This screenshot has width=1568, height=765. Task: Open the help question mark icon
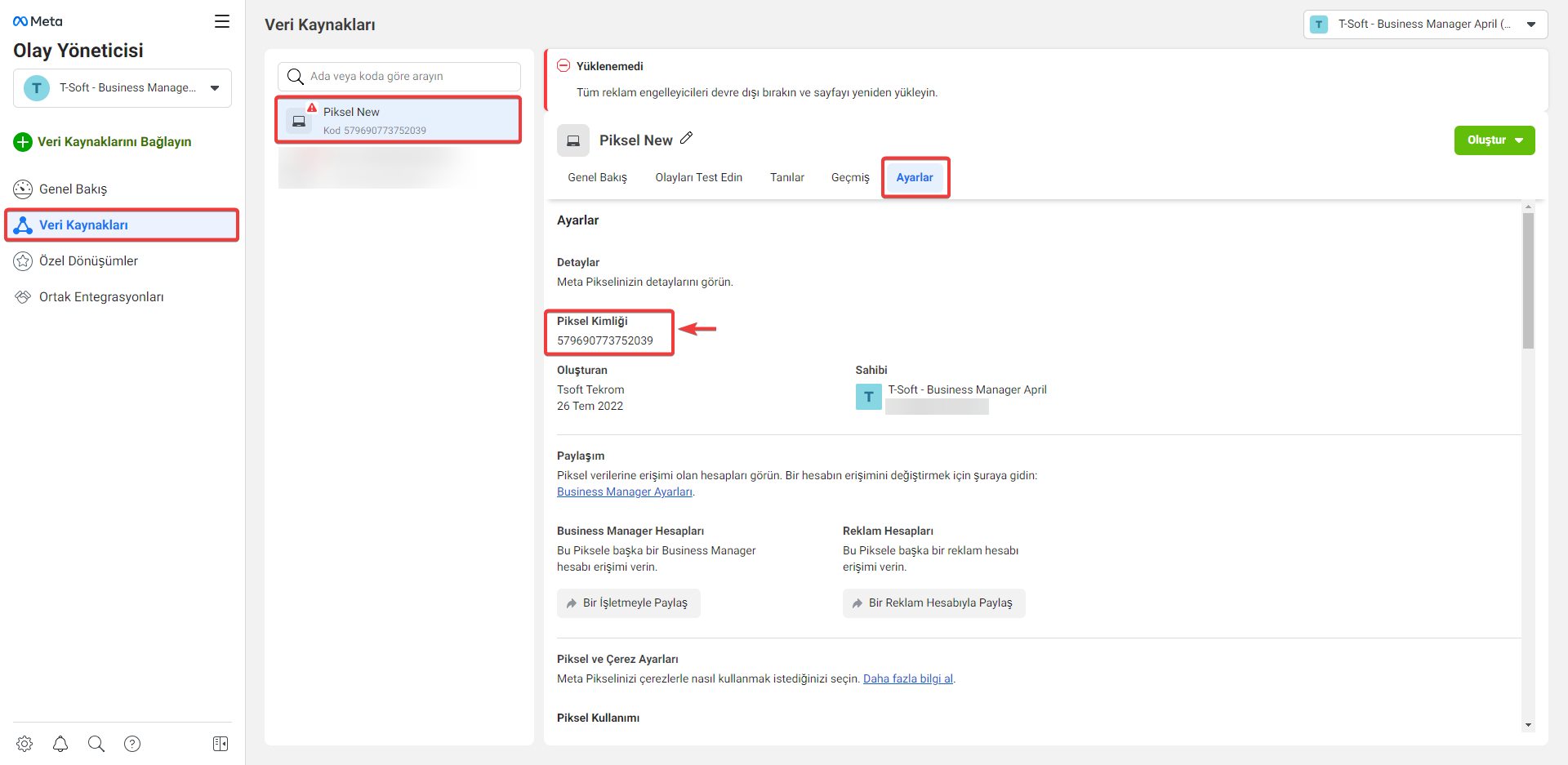point(132,744)
